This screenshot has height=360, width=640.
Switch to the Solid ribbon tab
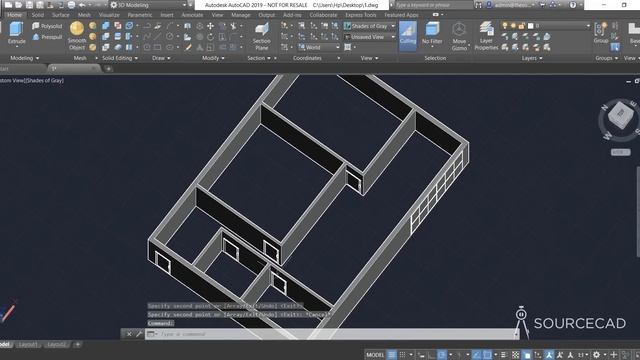tap(38, 15)
